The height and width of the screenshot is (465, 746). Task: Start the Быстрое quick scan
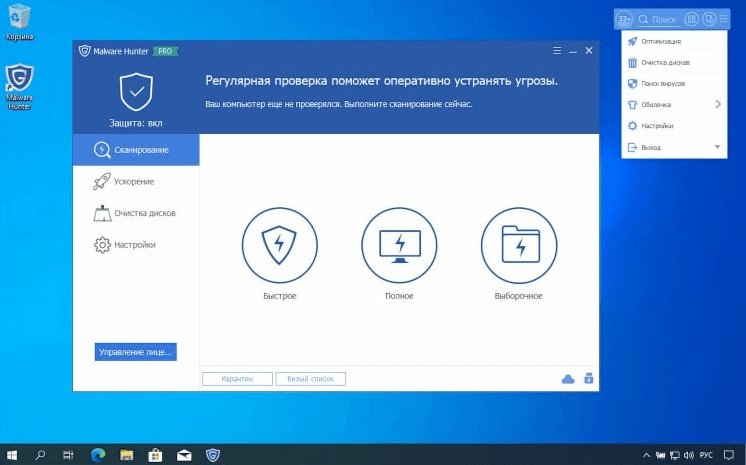click(x=279, y=245)
